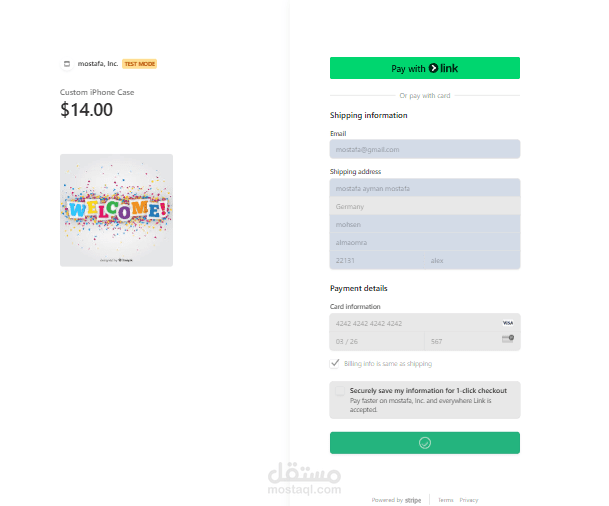Image resolution: width=609 pixels, height=506 pixels.
Task: Click the Visa card brand icon
Action: [508, 323]
